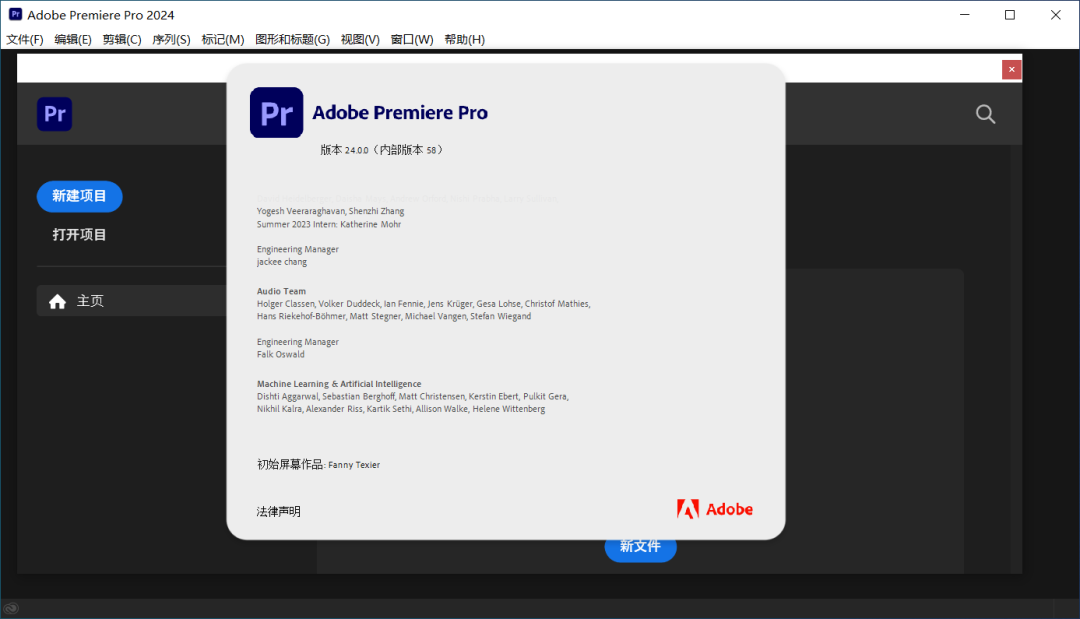This screenshot has width=1080, height=619.
Task: Close the home screen with red X
Action: click(x=1011, y=70)
